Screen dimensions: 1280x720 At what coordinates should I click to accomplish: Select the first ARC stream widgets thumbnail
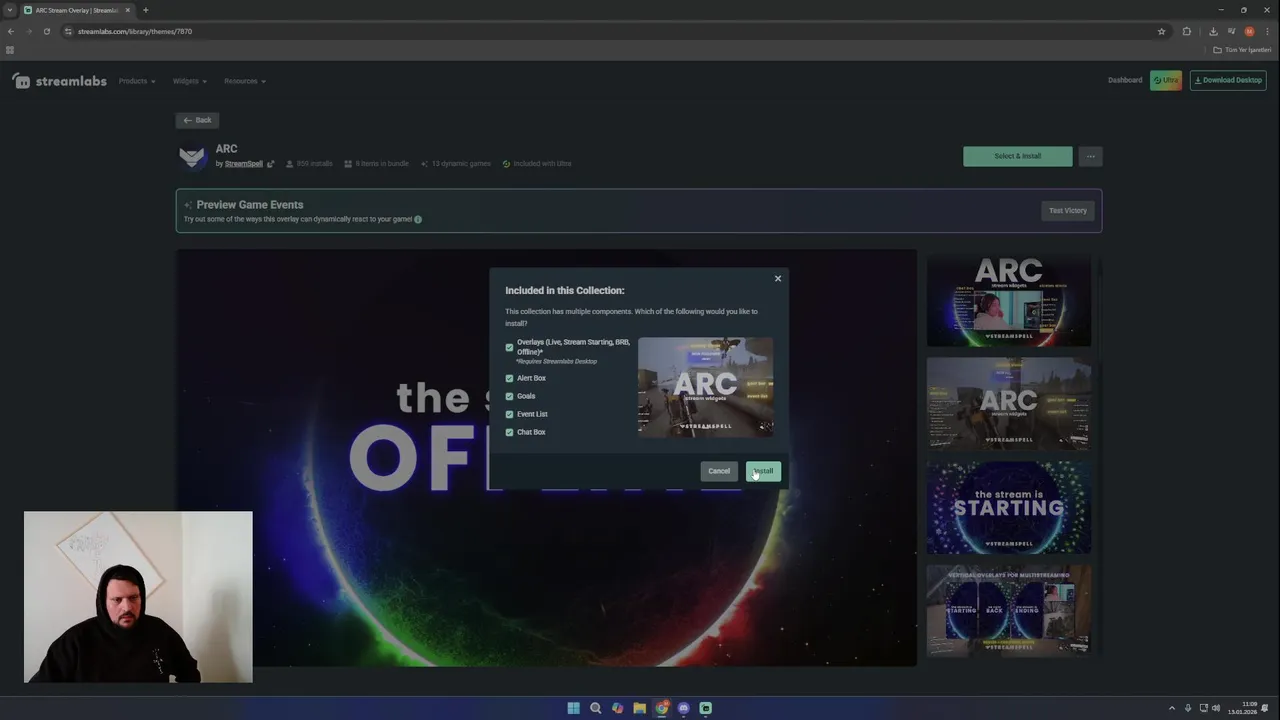click(1008, 301)
